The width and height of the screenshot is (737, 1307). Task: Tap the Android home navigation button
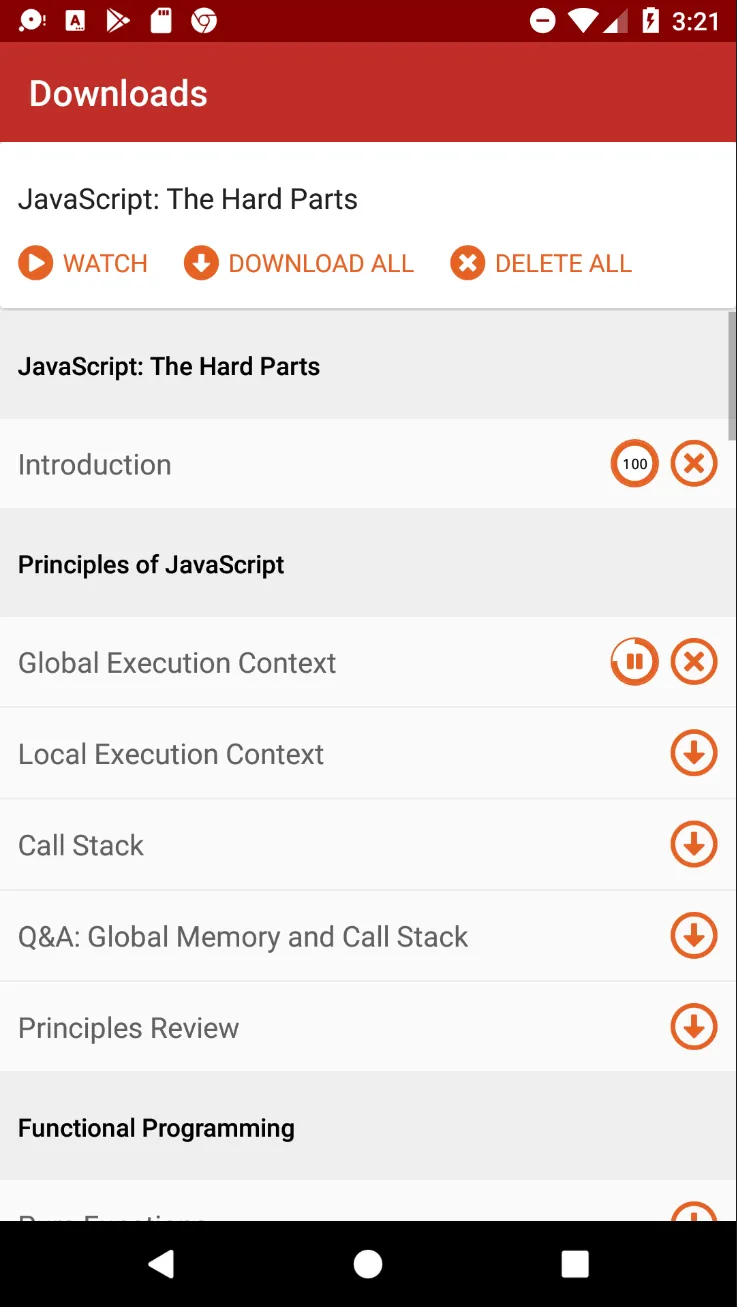pyautogui.click(x=368, y=1264)
